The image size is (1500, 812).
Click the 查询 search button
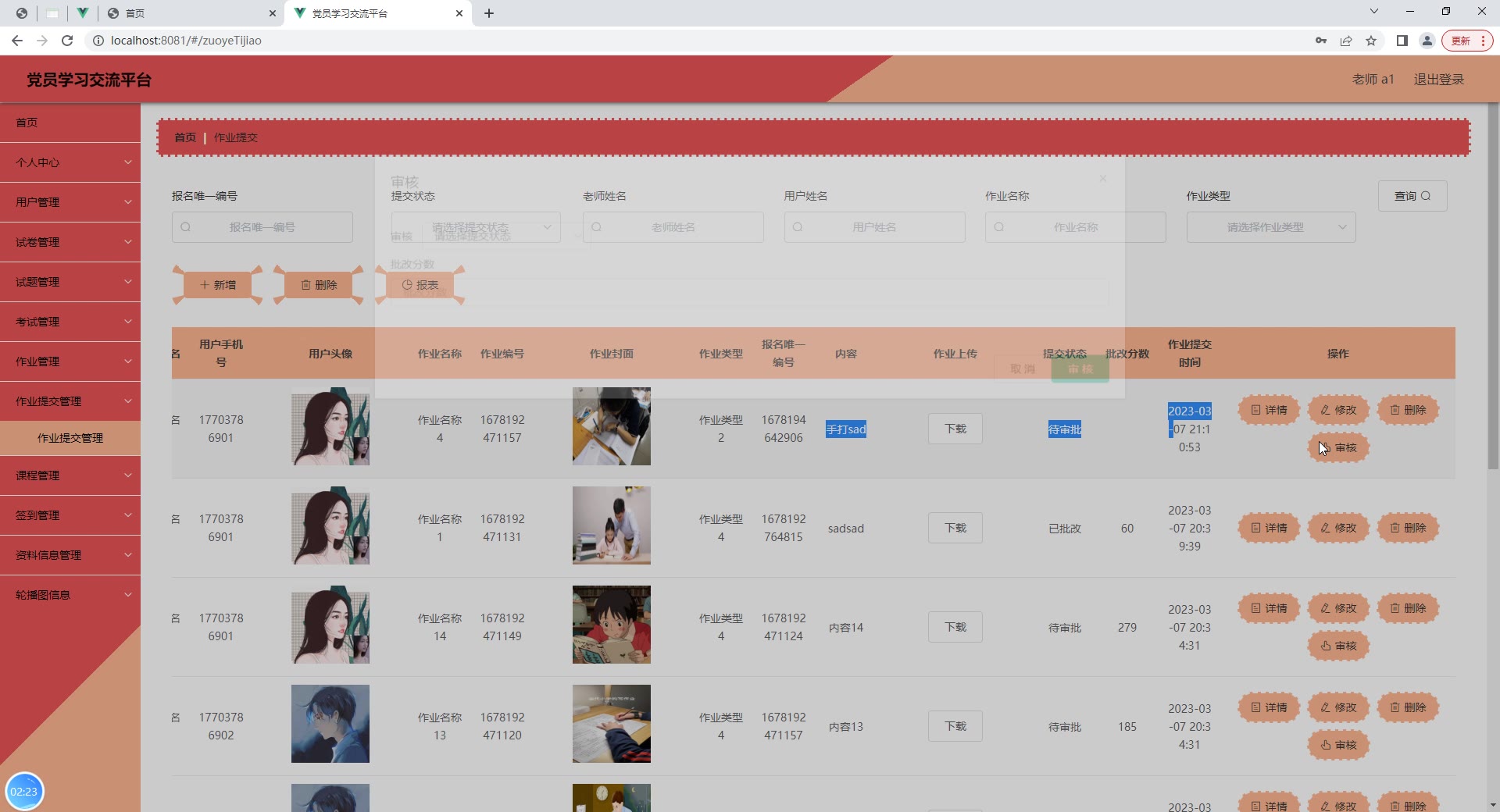coord(1412,196)
